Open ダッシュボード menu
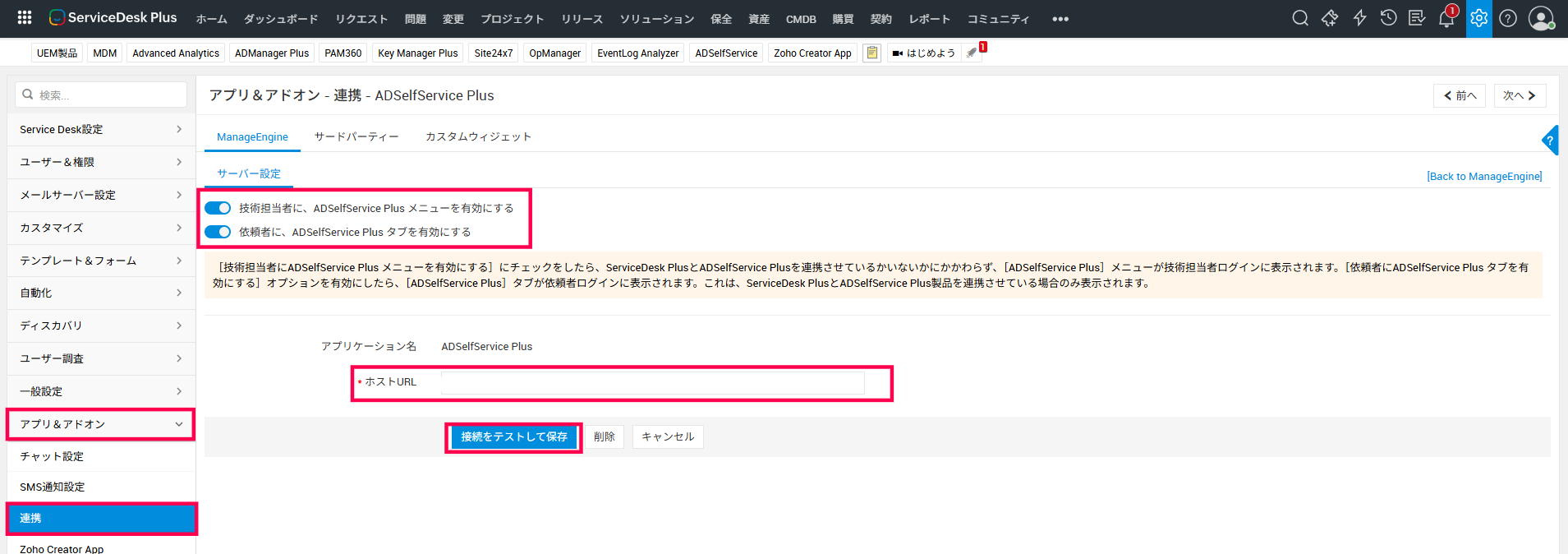The image size is (1568, 554). [x=281, y=19]
